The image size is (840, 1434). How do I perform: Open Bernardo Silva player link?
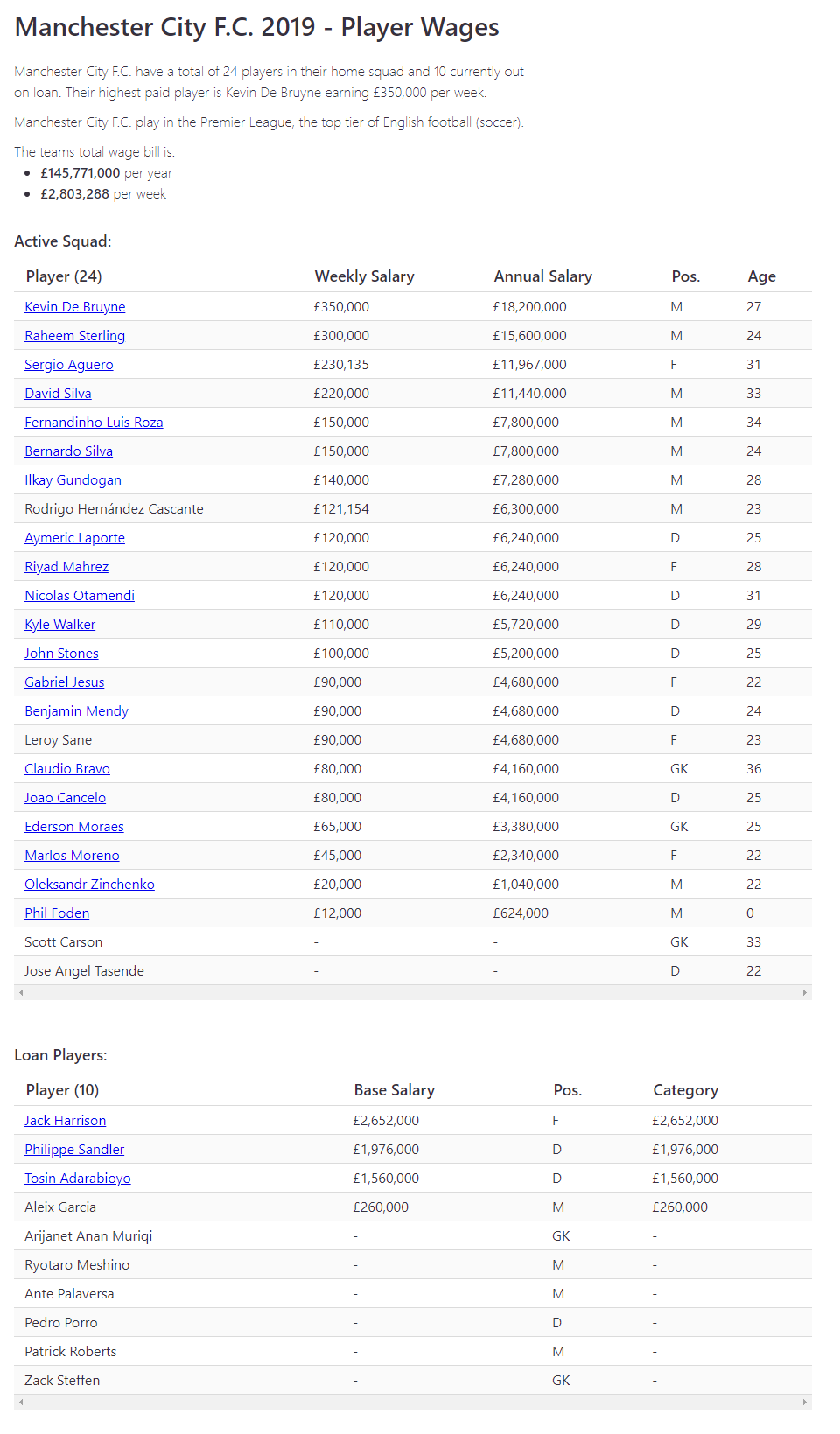tap(68, 451)
